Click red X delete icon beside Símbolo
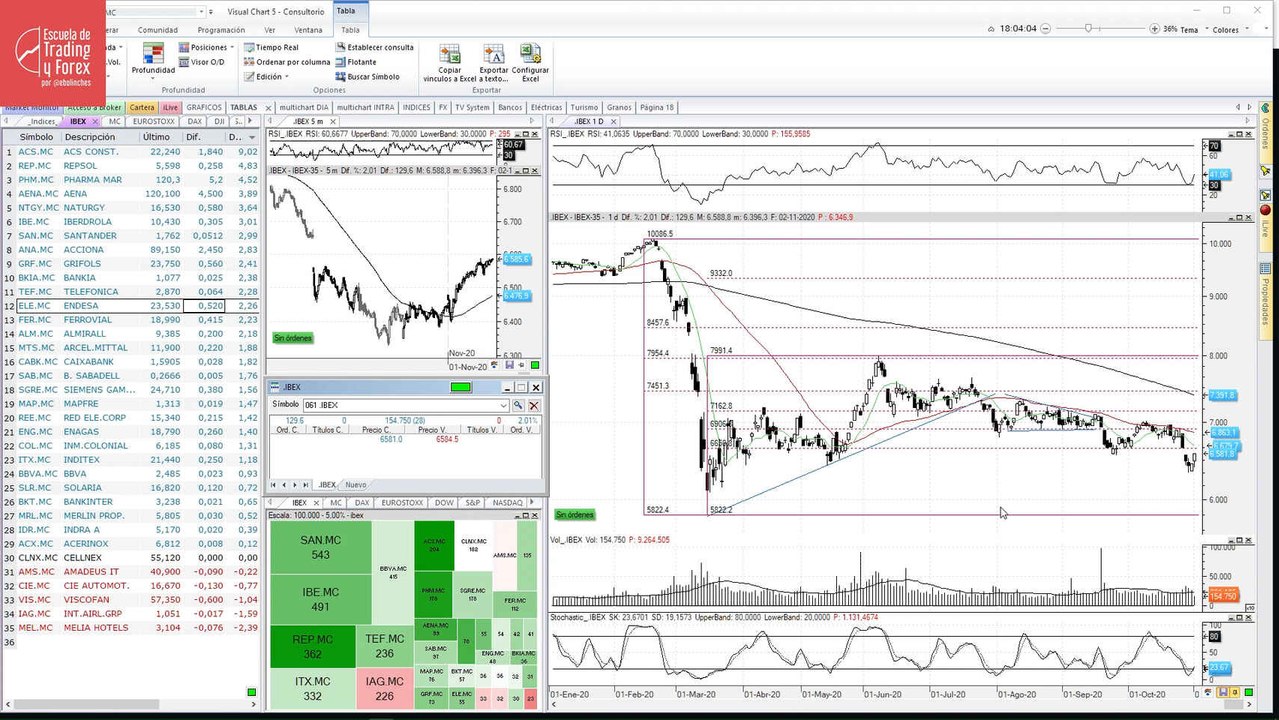The height and width of the screenshot is (720, 1279). (x=534, y=405)
